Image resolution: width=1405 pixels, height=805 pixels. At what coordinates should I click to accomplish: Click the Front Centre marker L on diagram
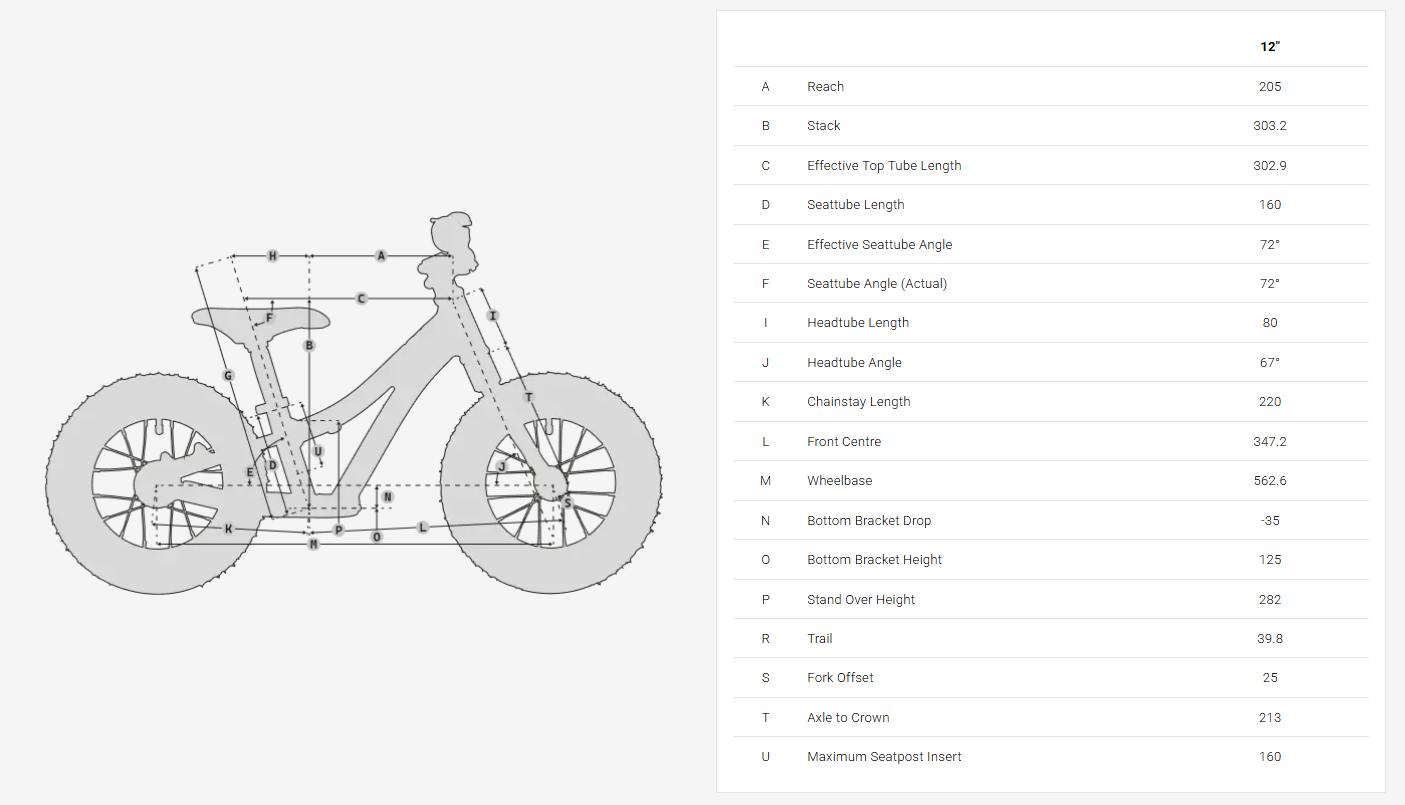[x=423, y=527]
